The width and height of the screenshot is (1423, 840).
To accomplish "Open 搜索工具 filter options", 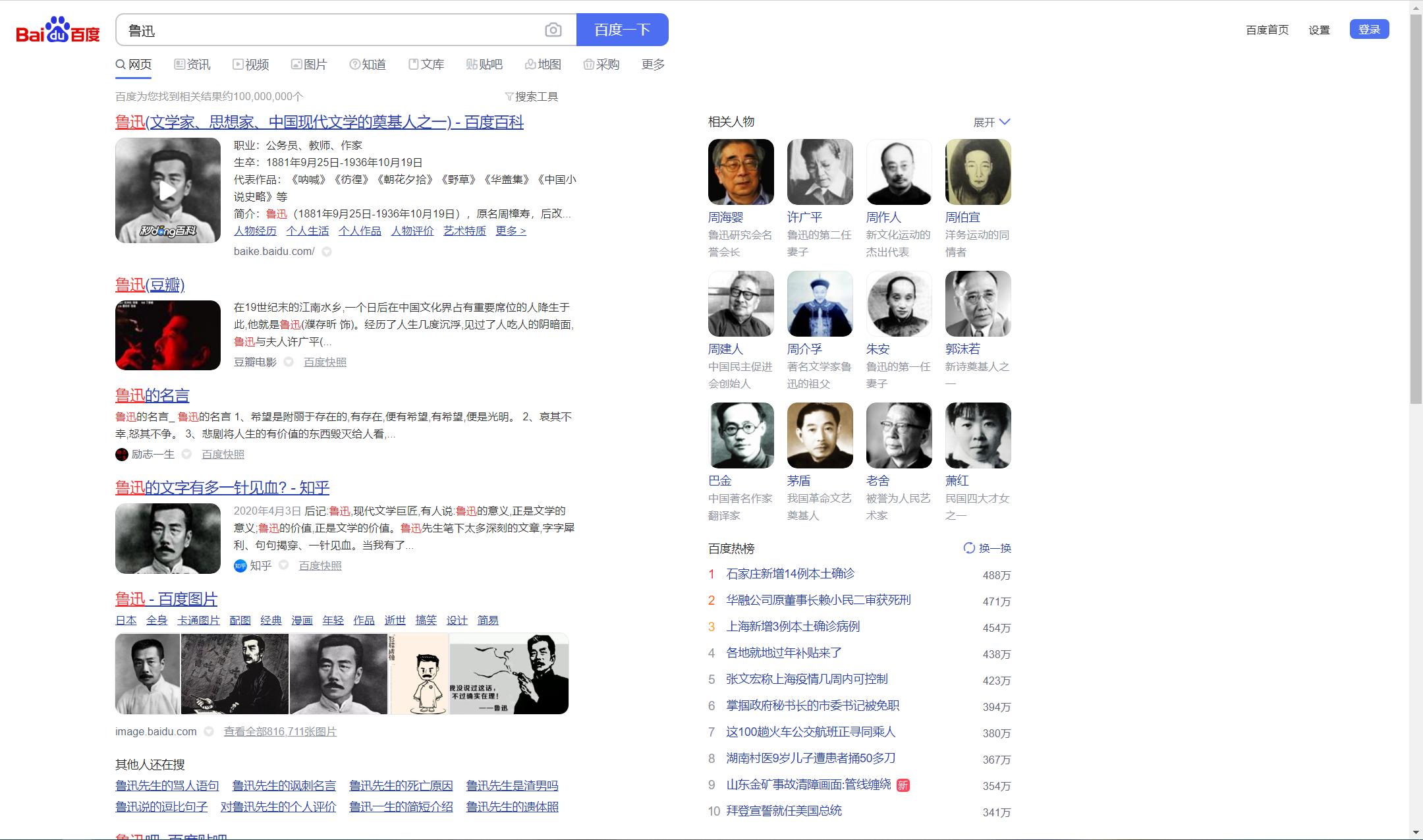I will tap(532, 96).
